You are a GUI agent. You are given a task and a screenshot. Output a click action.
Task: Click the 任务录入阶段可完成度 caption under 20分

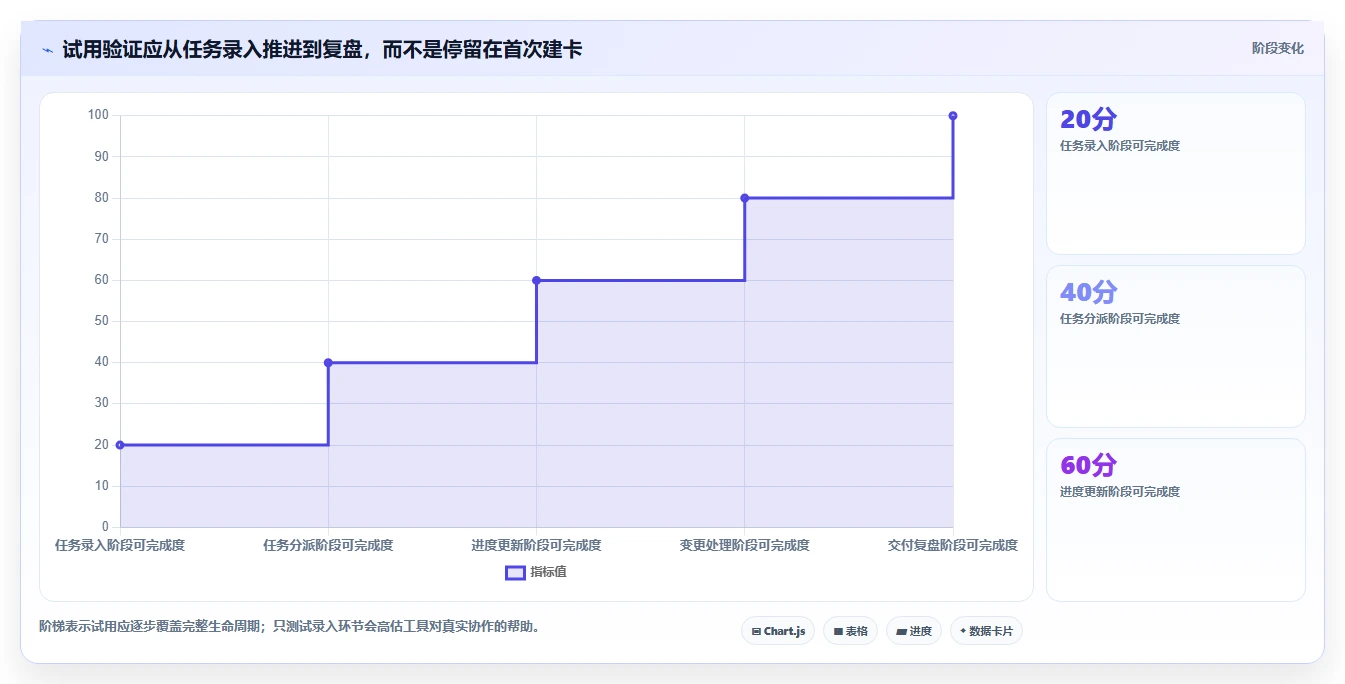pyautogui.click(x=1120, y=146)
